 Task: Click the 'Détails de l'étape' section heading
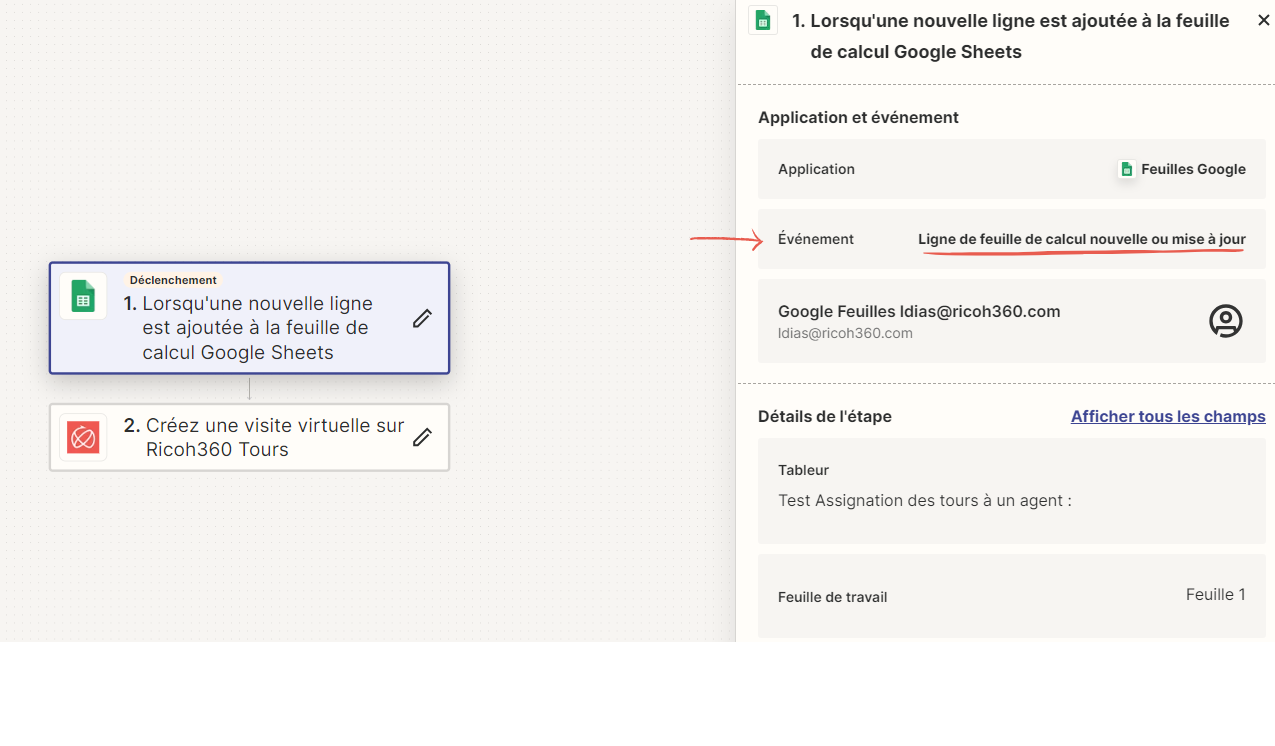point(825,416)
